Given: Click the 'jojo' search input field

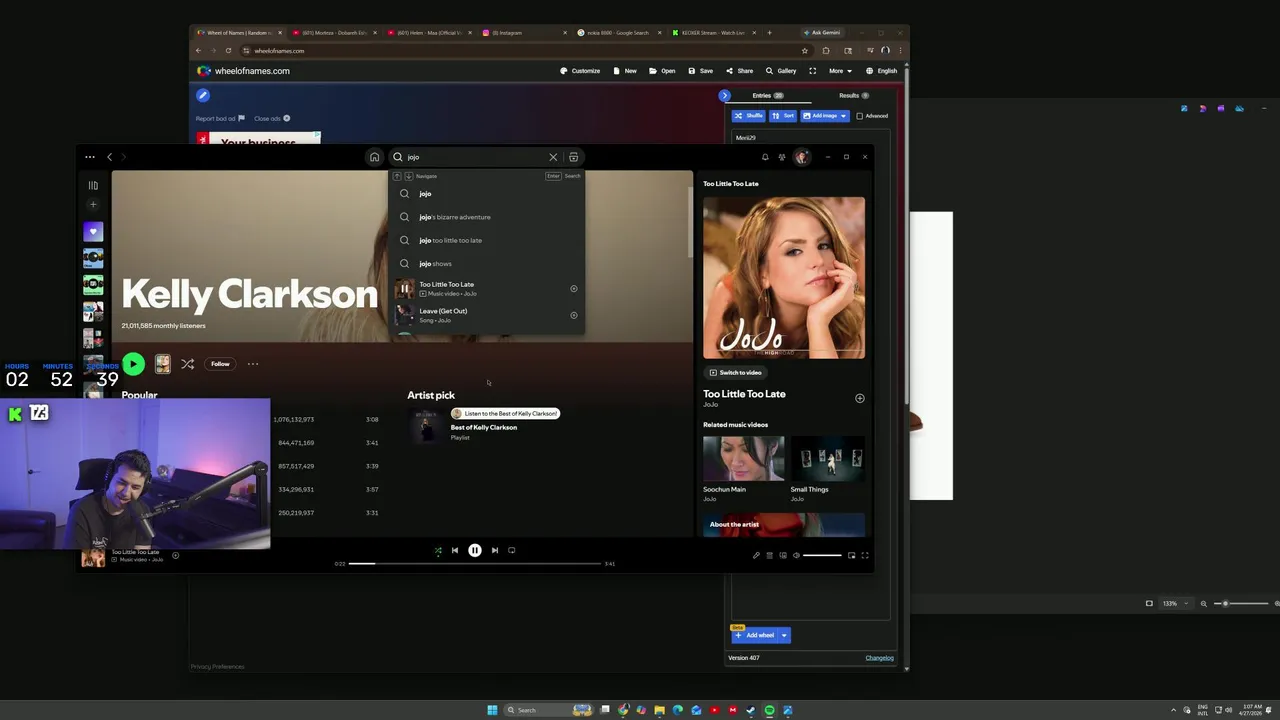Looking at the screenshot, I should [x=476, y=157].
